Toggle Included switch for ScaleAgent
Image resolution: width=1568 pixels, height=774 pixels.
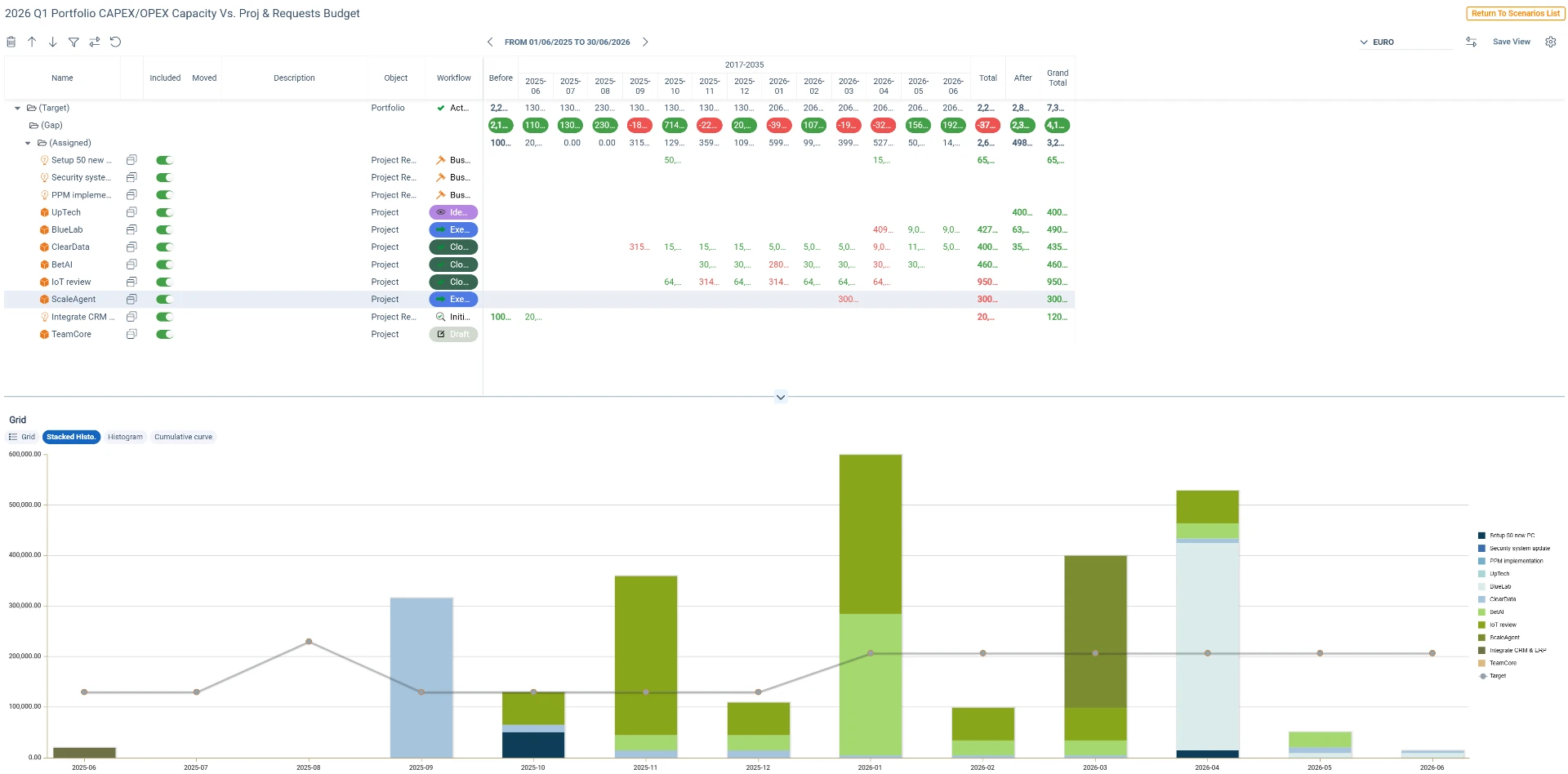click(x=165, y=300)
